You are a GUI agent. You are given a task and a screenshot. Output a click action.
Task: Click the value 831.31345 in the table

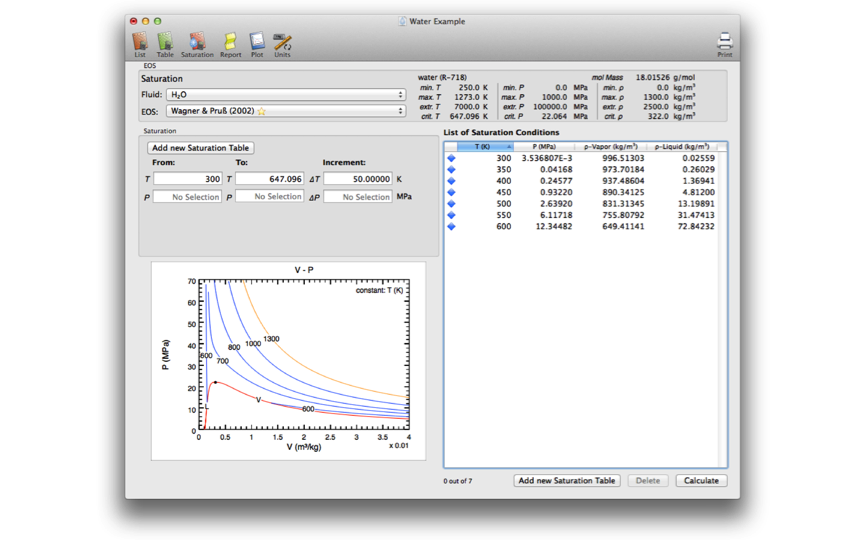point(623,203)
